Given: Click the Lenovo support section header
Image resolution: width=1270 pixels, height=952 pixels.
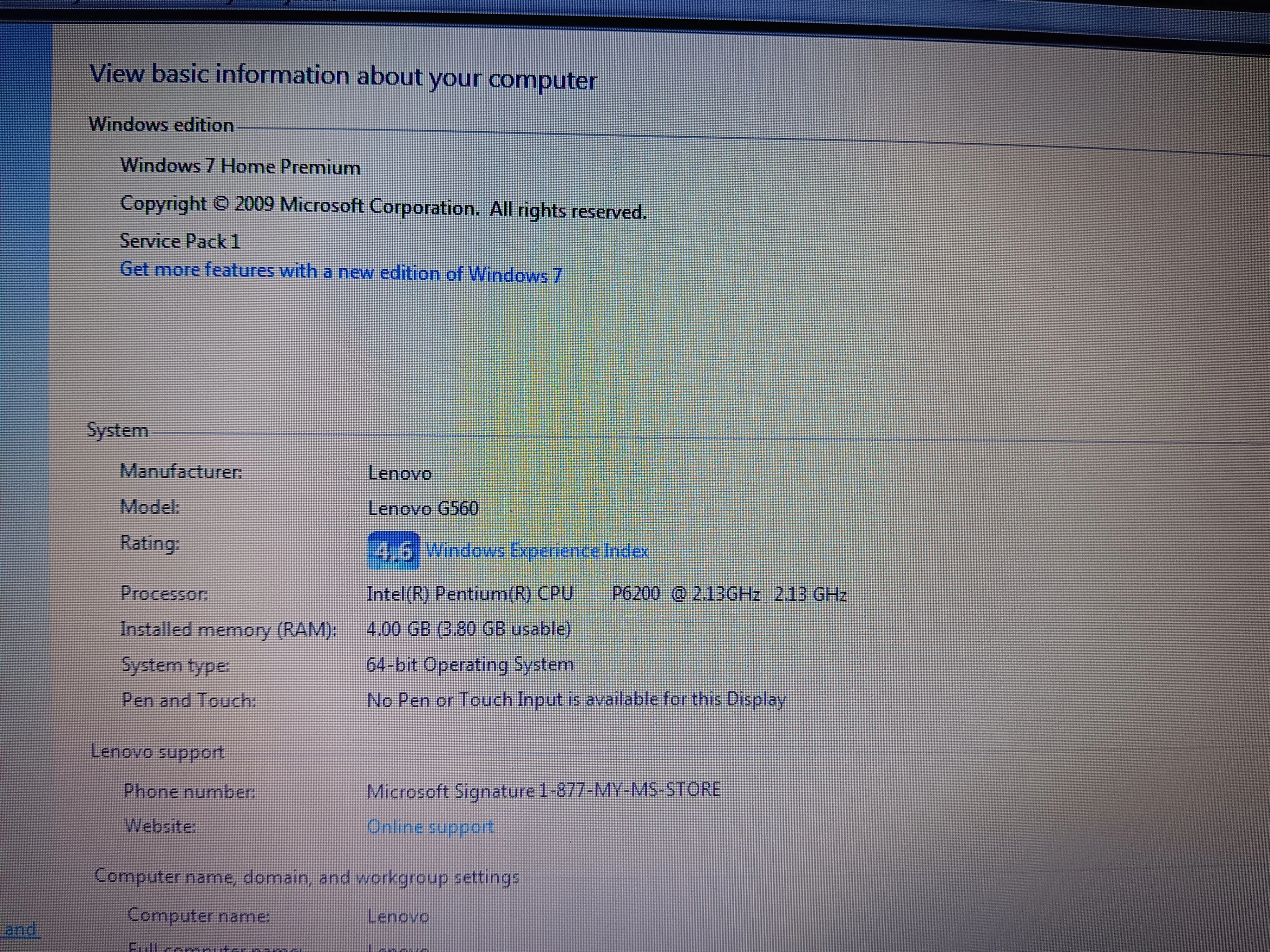Looking at the screenshot, I should point(157,752).
